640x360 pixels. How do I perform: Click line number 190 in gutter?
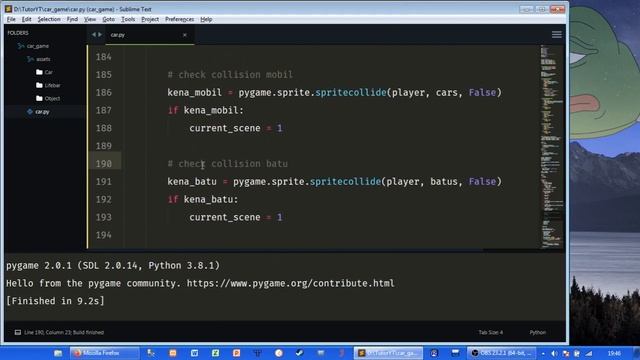click(104, 164)
